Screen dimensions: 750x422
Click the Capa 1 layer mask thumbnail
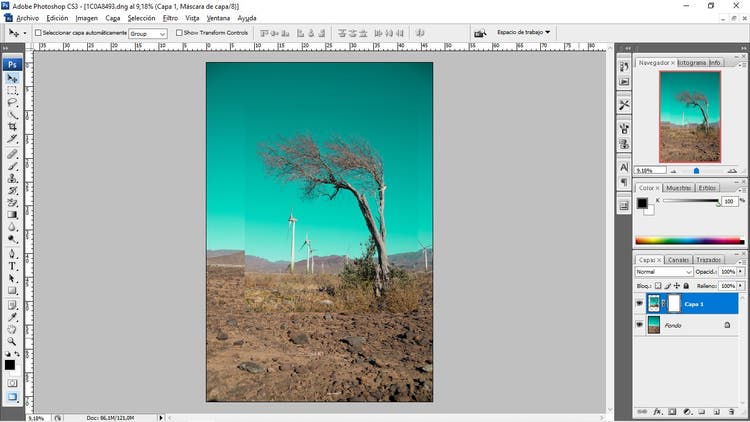pos(674,303)
